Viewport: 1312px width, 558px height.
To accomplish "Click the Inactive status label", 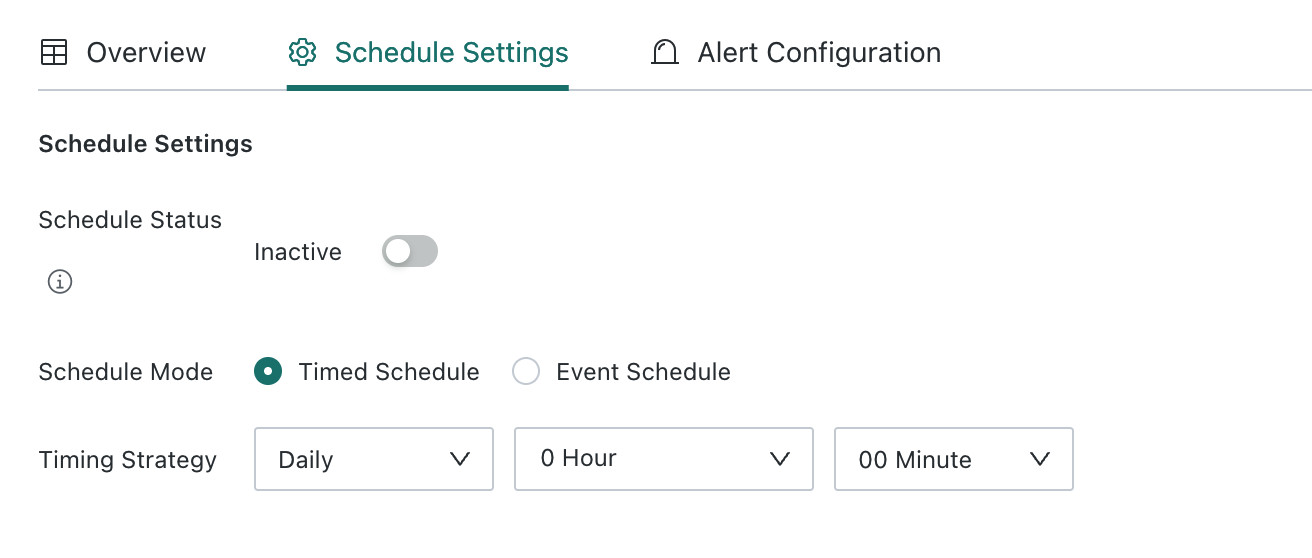I will 298,252.
